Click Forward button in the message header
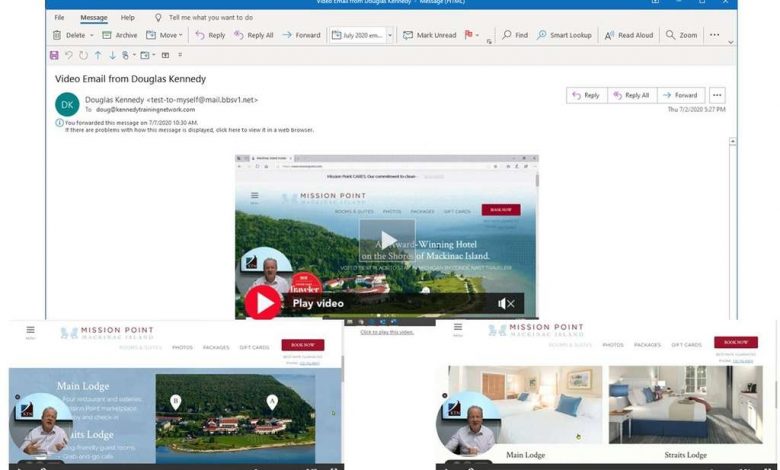The height and width of the screenshot is (470, 780). [681, 95]
